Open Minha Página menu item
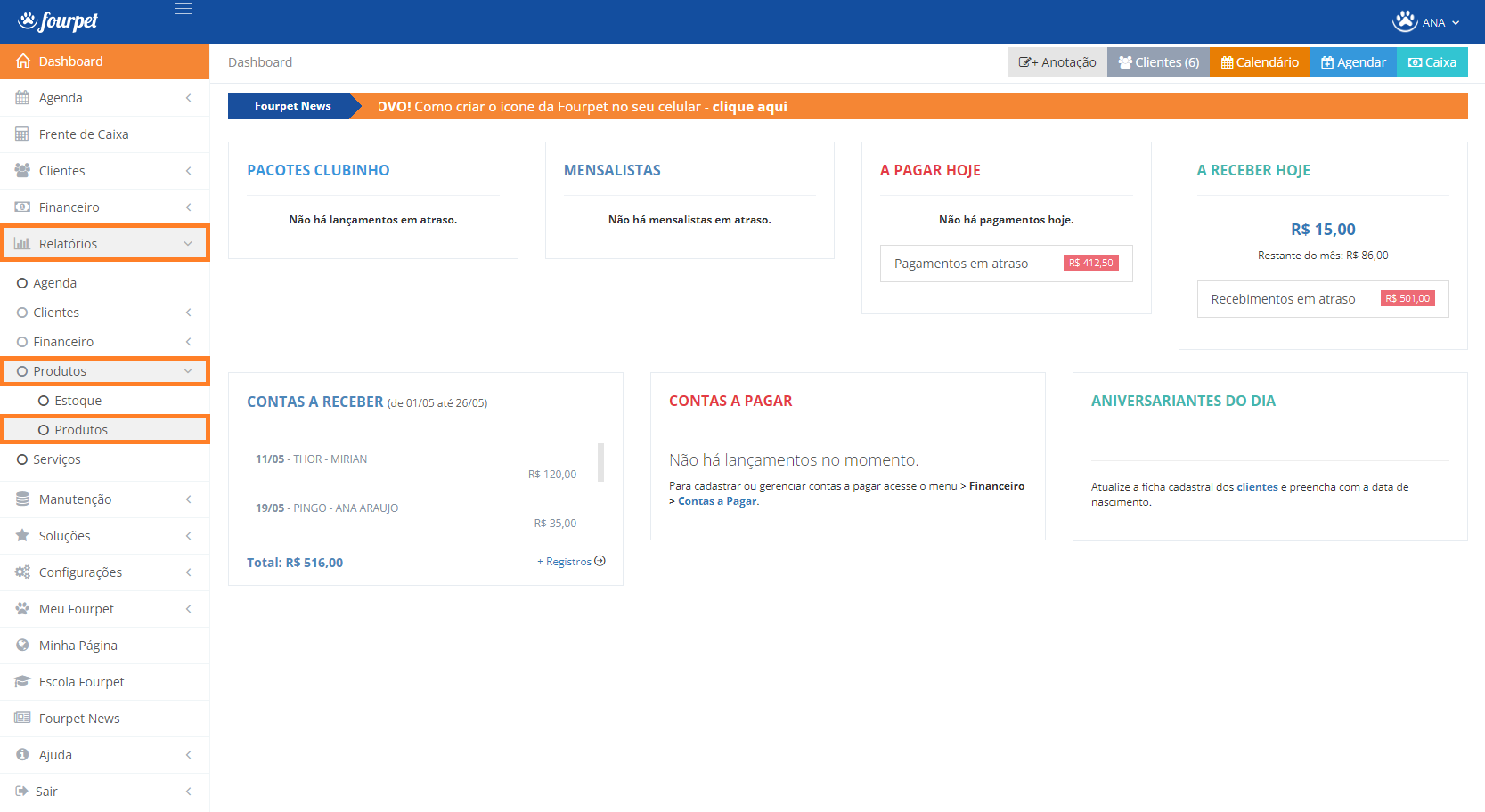The image size is (1485, 812). 104,646
